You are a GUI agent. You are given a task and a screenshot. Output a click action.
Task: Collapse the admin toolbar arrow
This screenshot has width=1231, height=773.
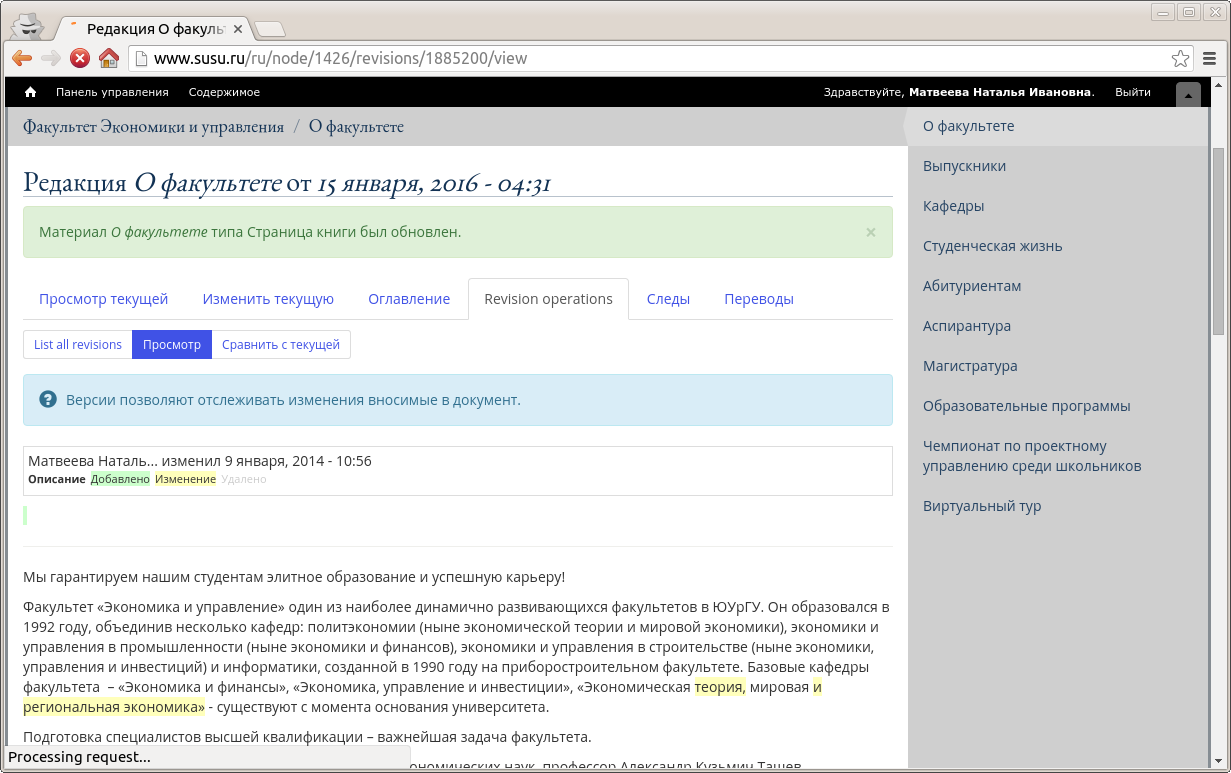click(x=1188, y=94)
